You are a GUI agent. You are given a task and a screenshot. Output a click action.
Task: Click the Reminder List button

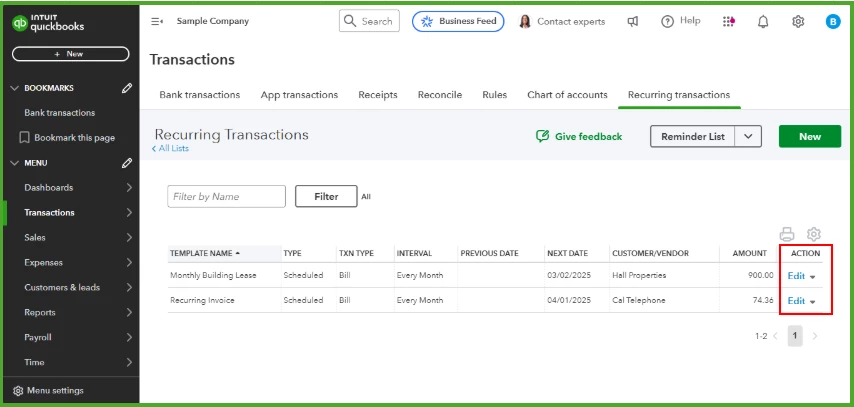pyautogui.click(x=693, y=136)
